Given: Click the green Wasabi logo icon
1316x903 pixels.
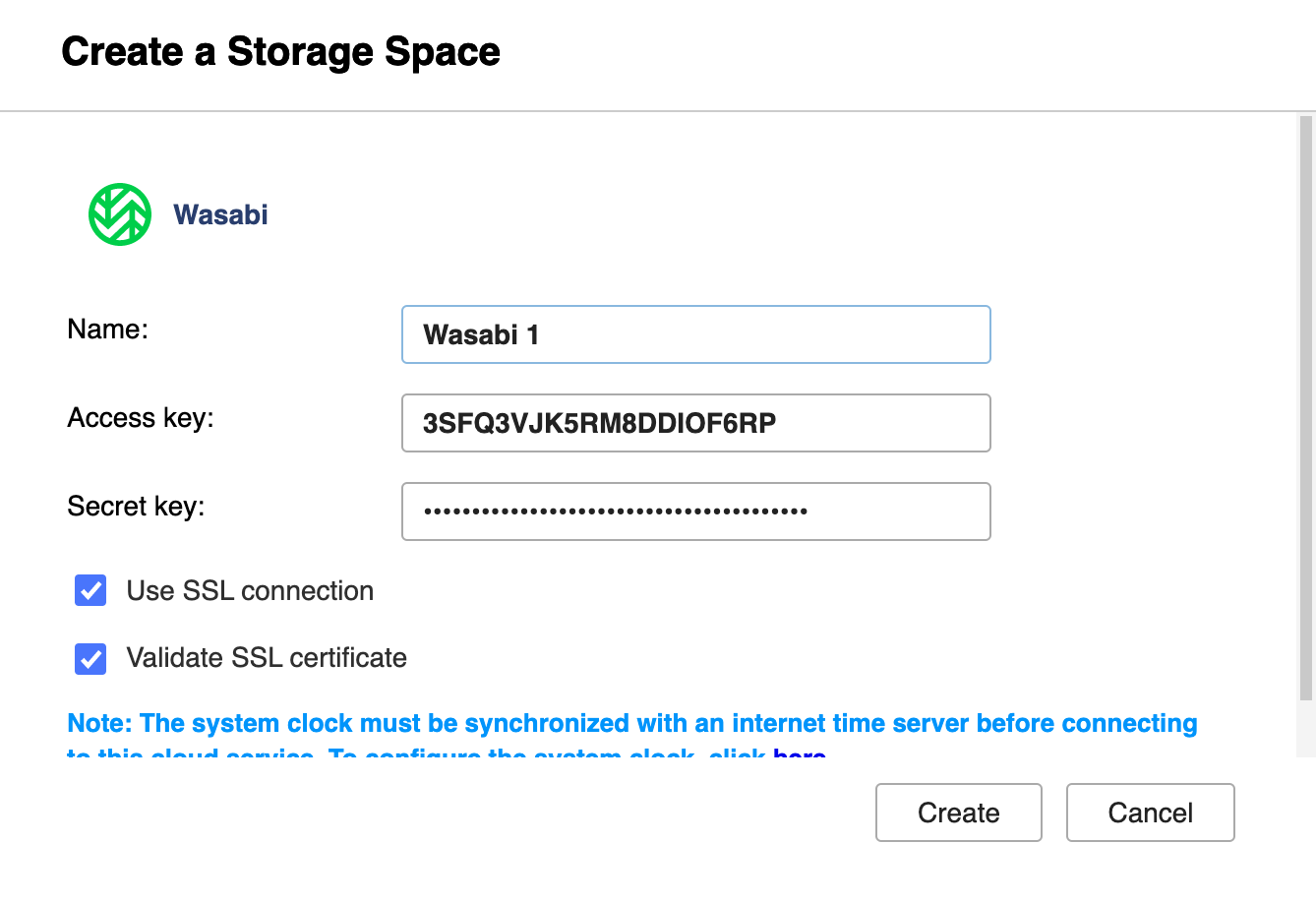Looking at the screenshot, I should (x=120, y=214).
